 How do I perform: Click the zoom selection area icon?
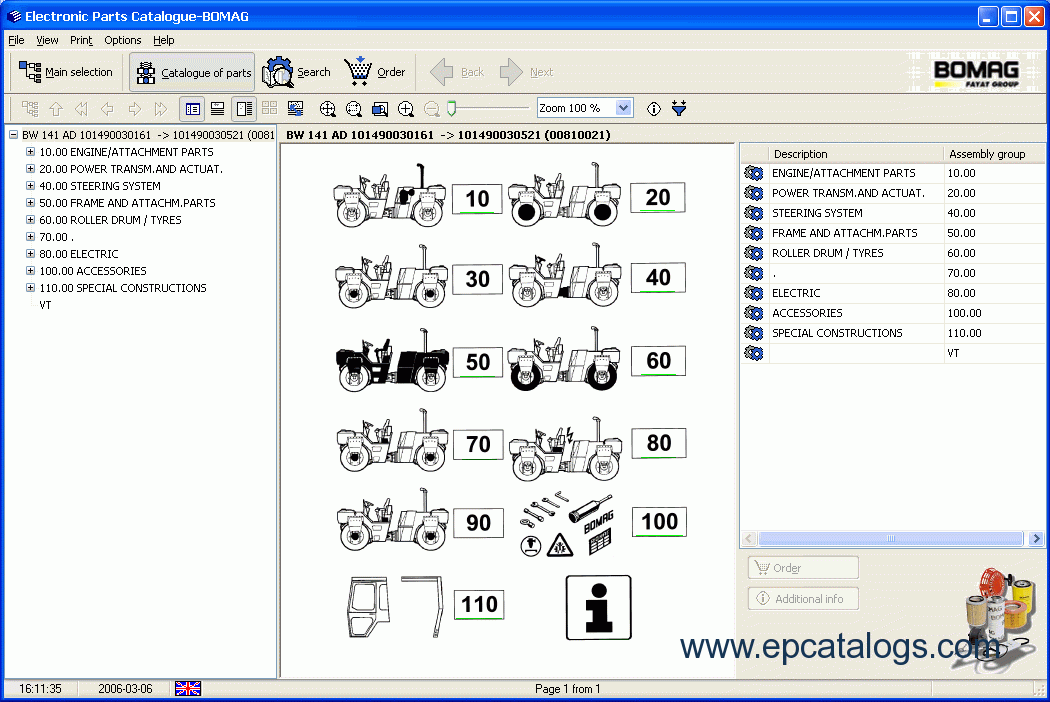click(x=354, y=109)
